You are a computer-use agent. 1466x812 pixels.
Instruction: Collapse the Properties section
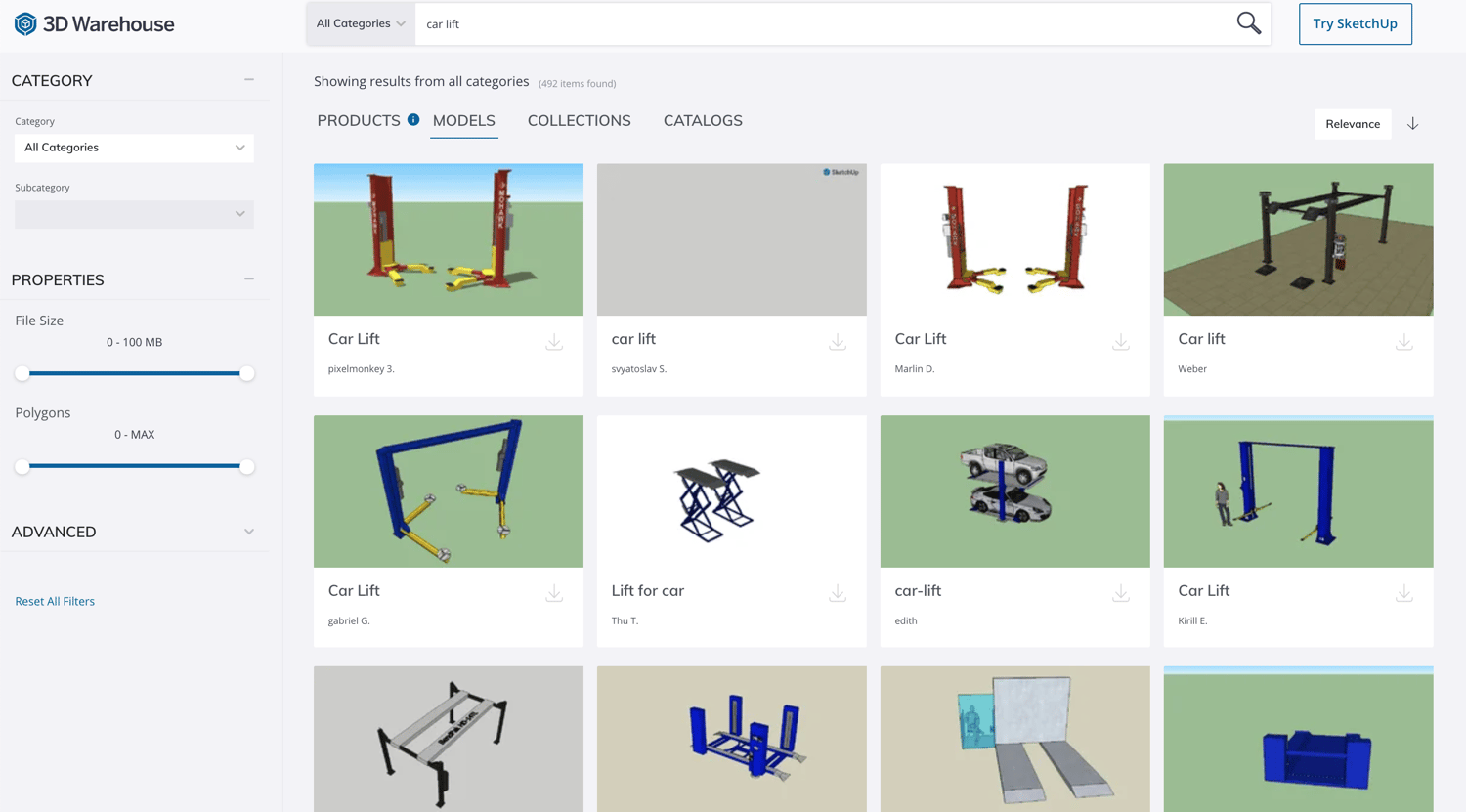pyautogui.click(x=249, y=279)
